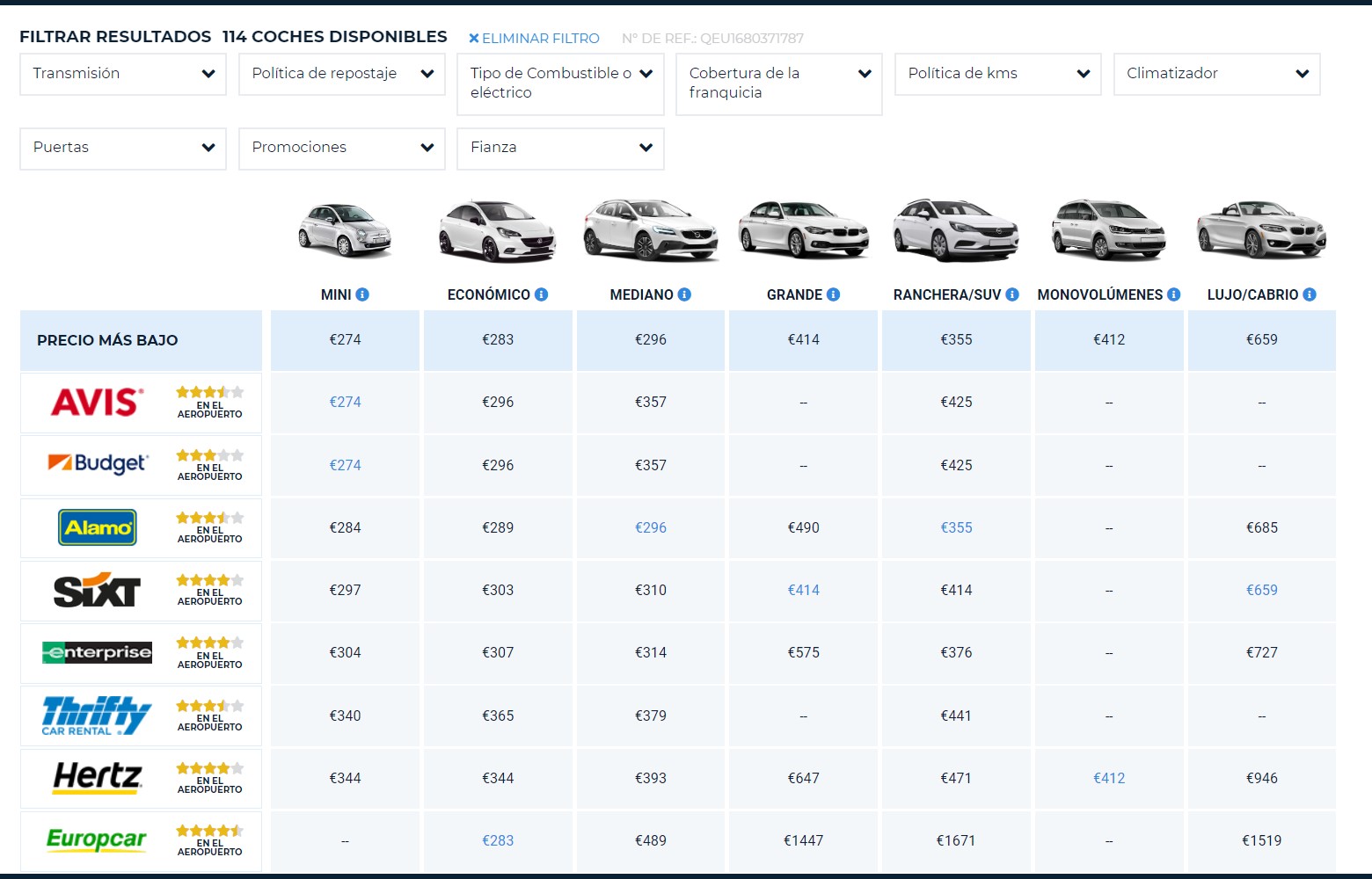This screenshot has width=1372, height=879.
Task: Click Nº DE REF QEU1680371787 text
Action: [712, 39]
